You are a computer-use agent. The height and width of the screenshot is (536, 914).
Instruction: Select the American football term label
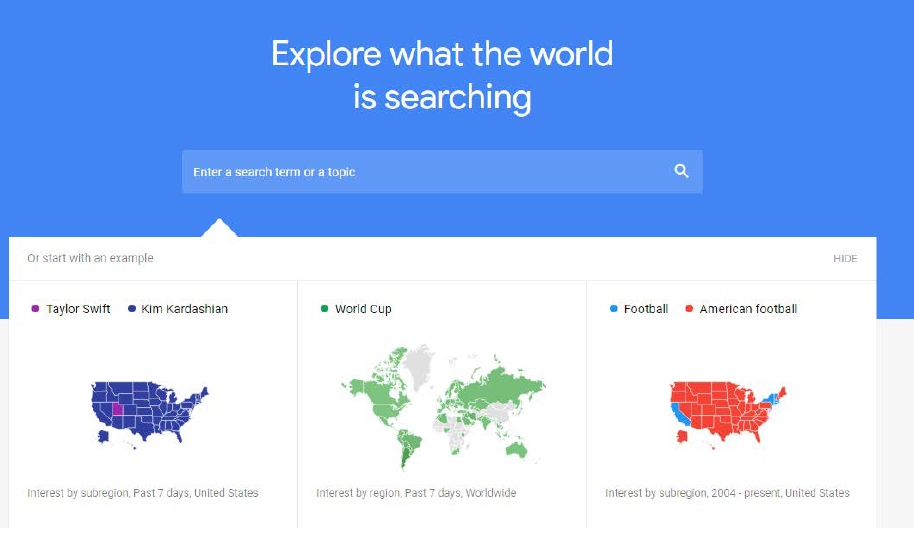coord(748,309)
